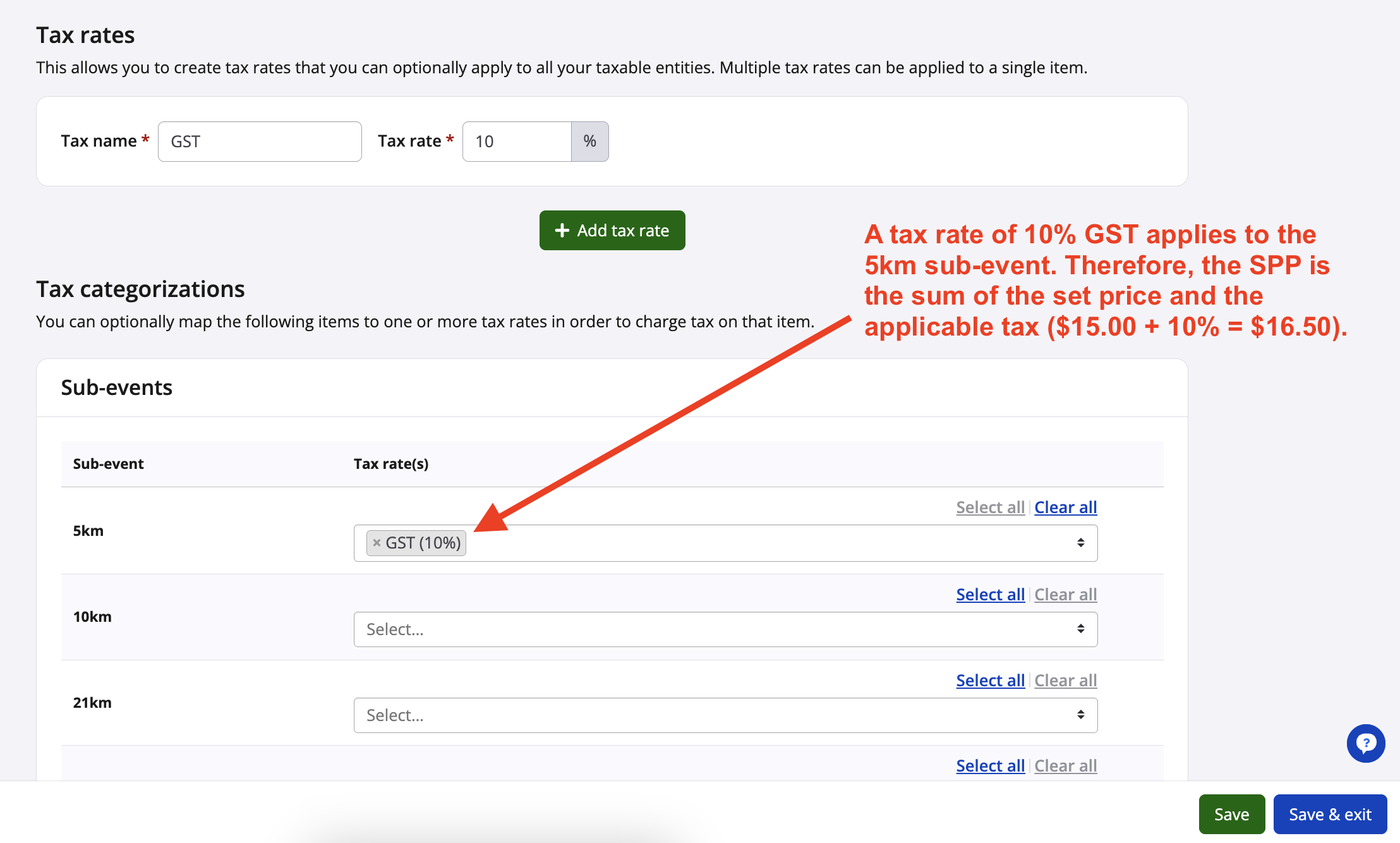Click the 21km dropdown arrows icon
Viewport: 1400px width, 843px height.
(x=1081, y=715)
